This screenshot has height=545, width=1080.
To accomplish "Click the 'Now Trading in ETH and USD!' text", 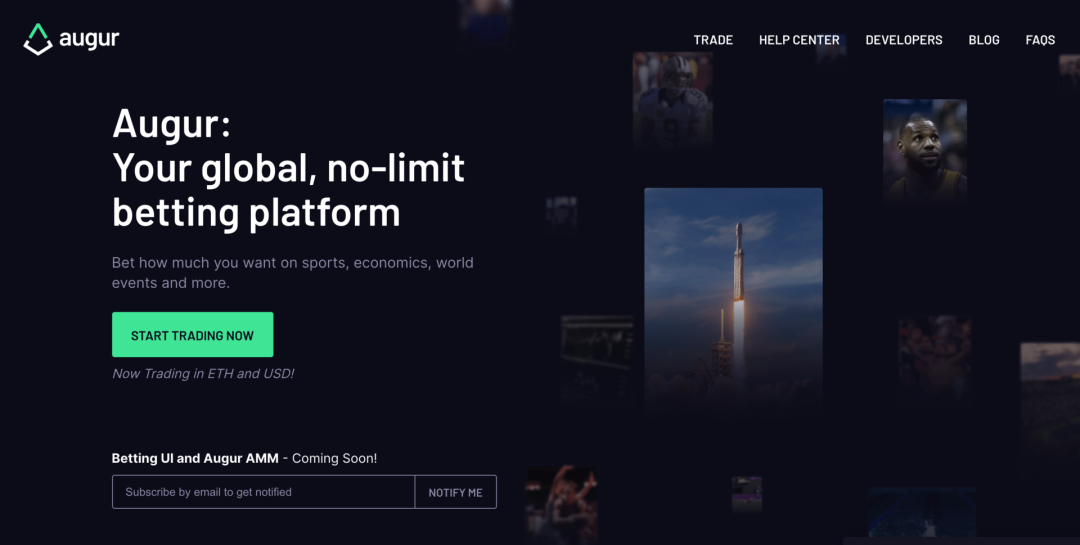I will pyautogui.click(x=203, y=373).
